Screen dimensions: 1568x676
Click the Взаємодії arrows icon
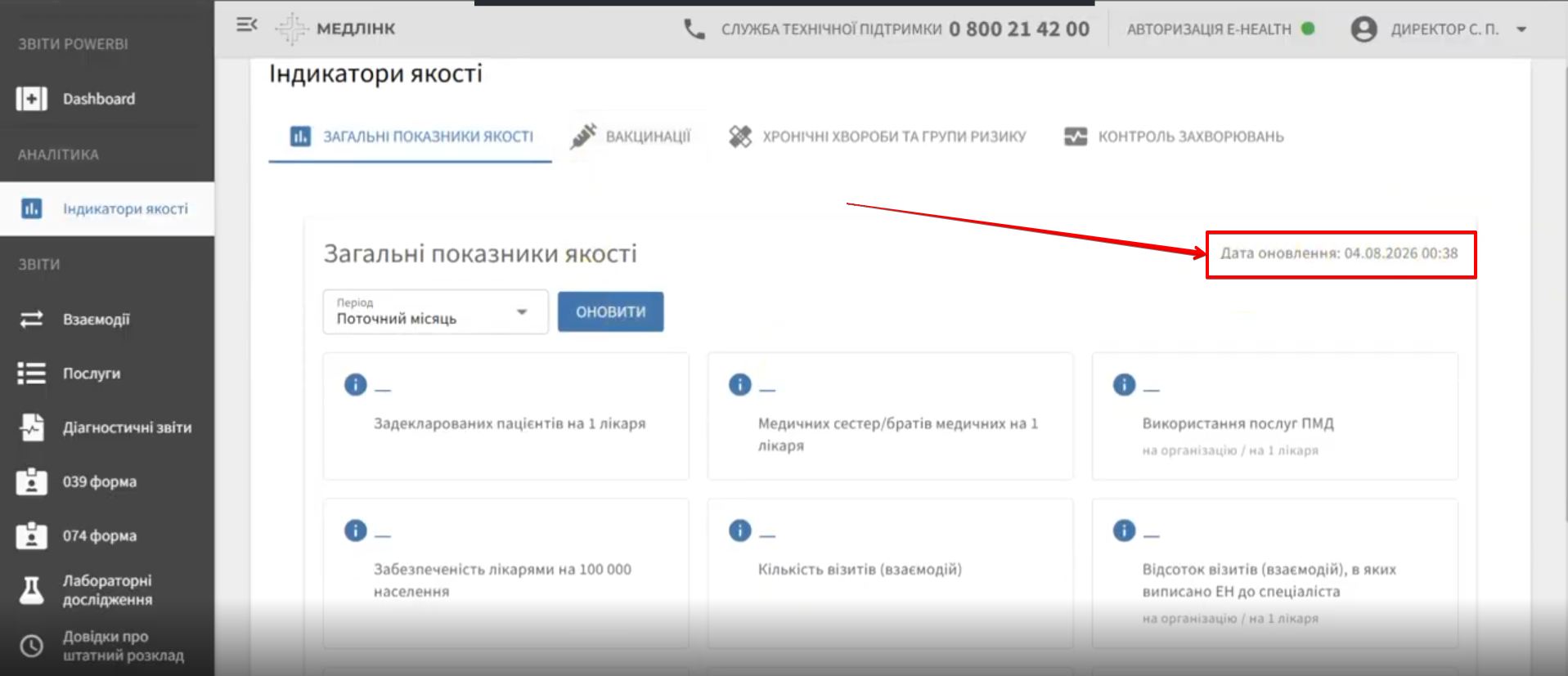coord(32,319)
